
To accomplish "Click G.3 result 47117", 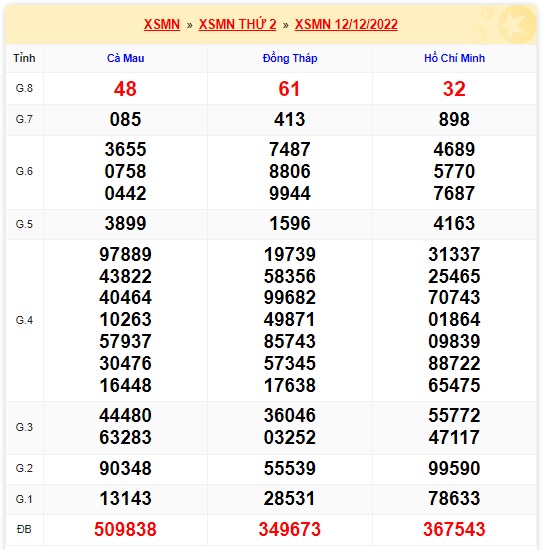I will coord(454,437).
